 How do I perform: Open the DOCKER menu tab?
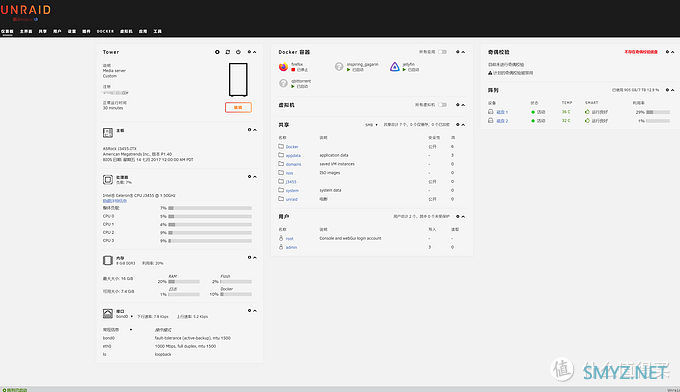coord(105,31)
